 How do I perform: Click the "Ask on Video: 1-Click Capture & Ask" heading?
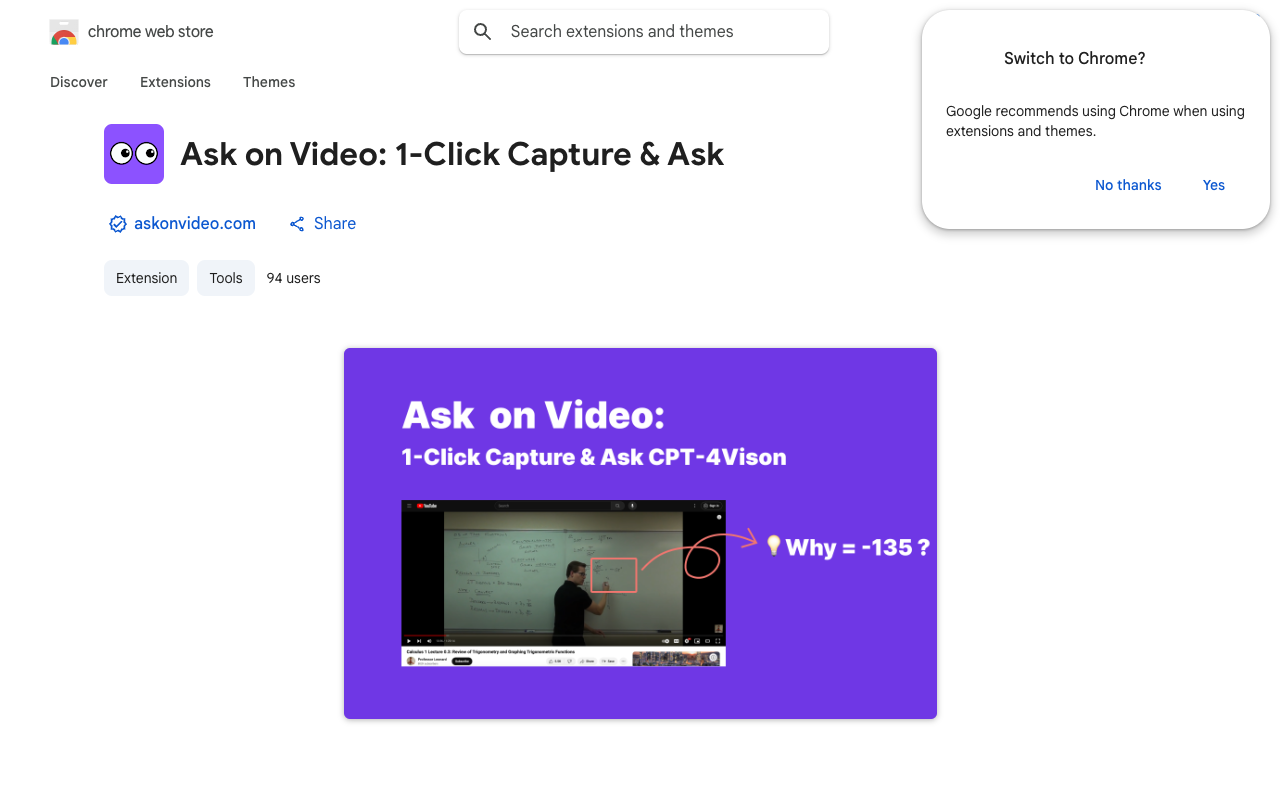pyautogui.click(x=452, y=154)
